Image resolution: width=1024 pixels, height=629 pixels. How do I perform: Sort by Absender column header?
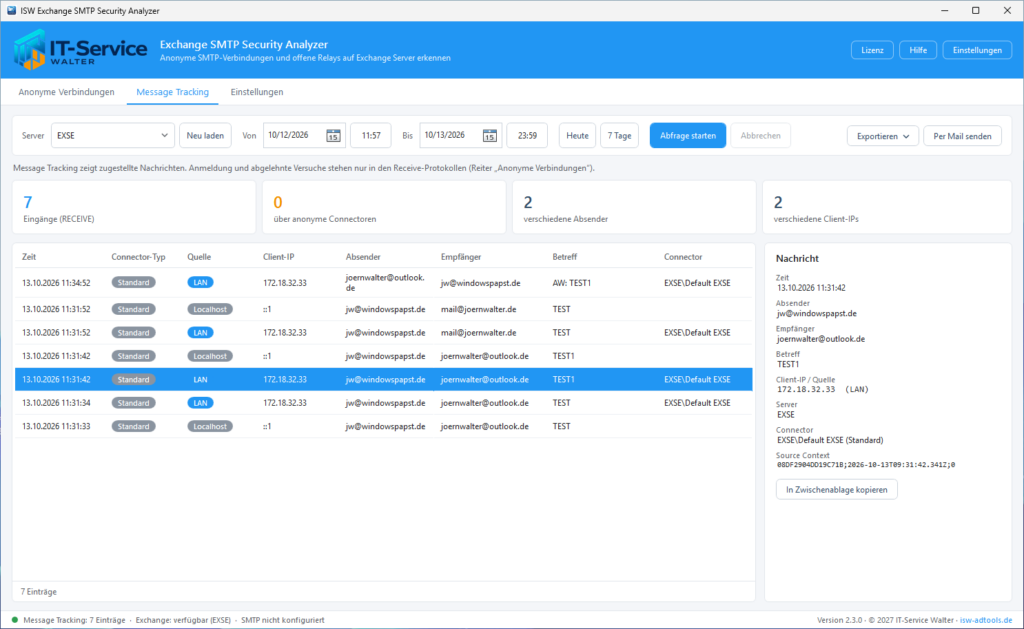(363, 257)
